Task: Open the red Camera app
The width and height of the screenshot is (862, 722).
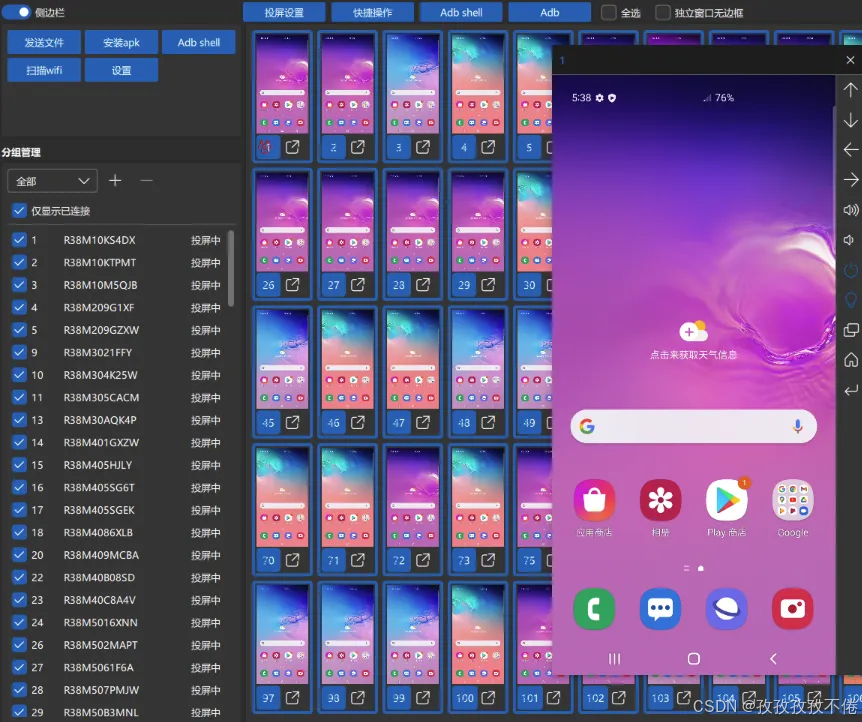Action: [792, 609]
